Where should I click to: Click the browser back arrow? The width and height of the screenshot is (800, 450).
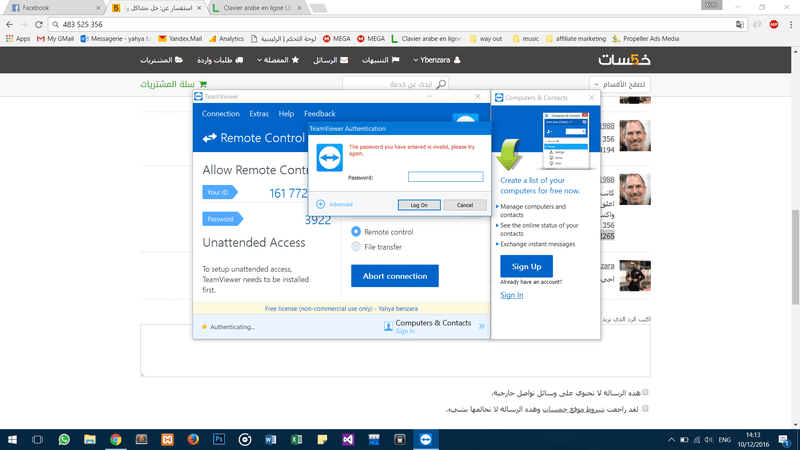(10, 24)
